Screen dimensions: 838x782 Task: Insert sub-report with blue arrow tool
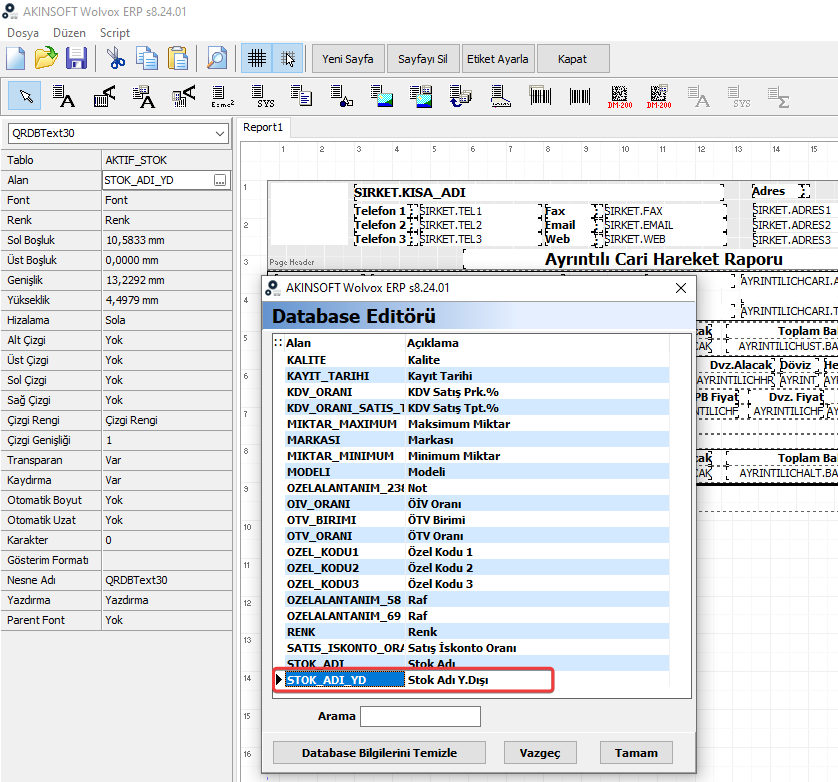461,97
